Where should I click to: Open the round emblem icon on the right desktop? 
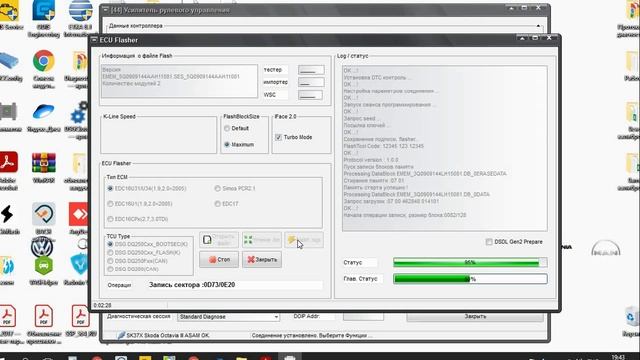tap(606, 248)
